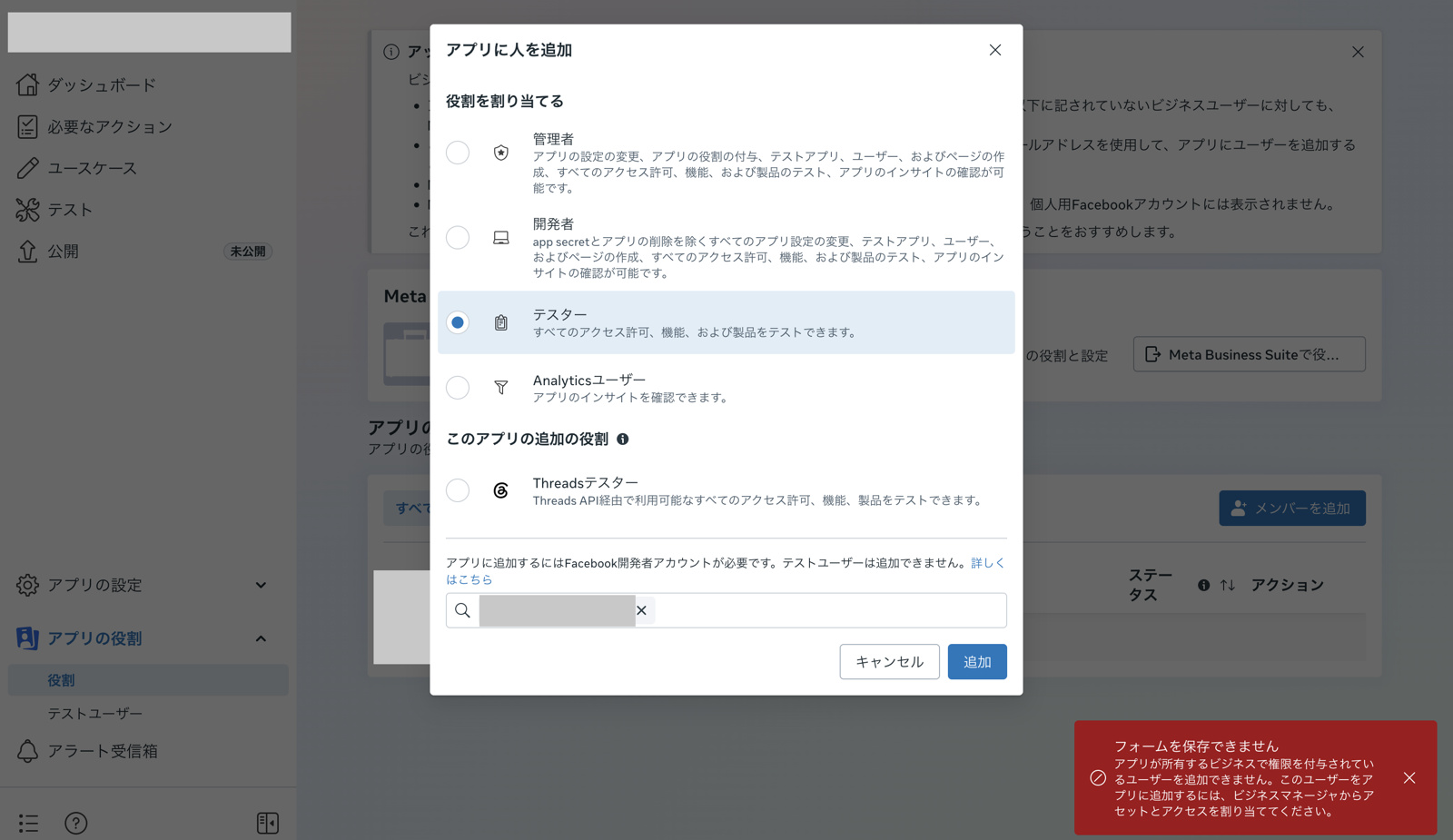Click the list icon at sidebar bottom
The image size is (1453, 840).
point(28,824)
